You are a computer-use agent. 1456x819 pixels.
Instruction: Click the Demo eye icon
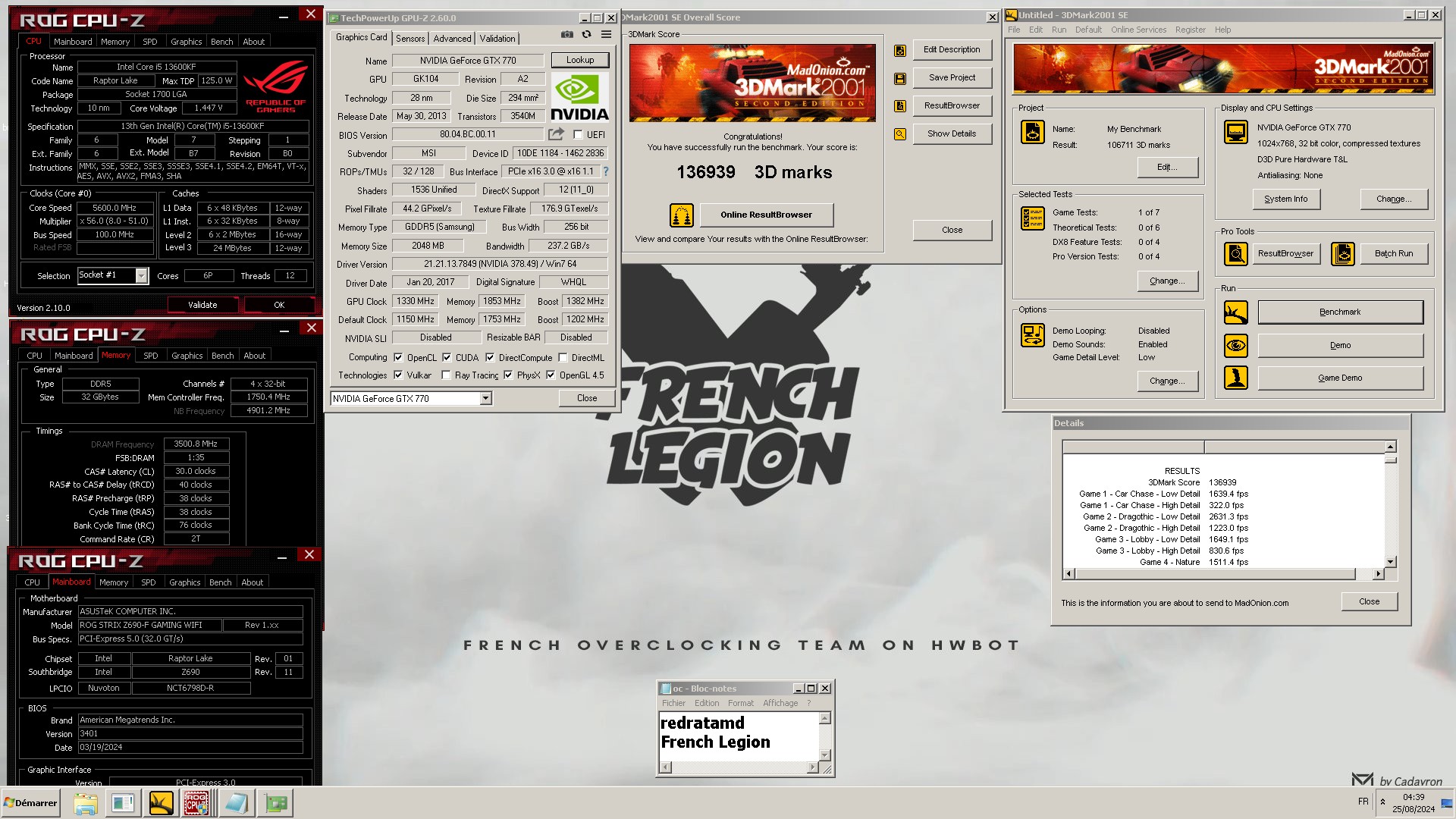[1236, 346]
